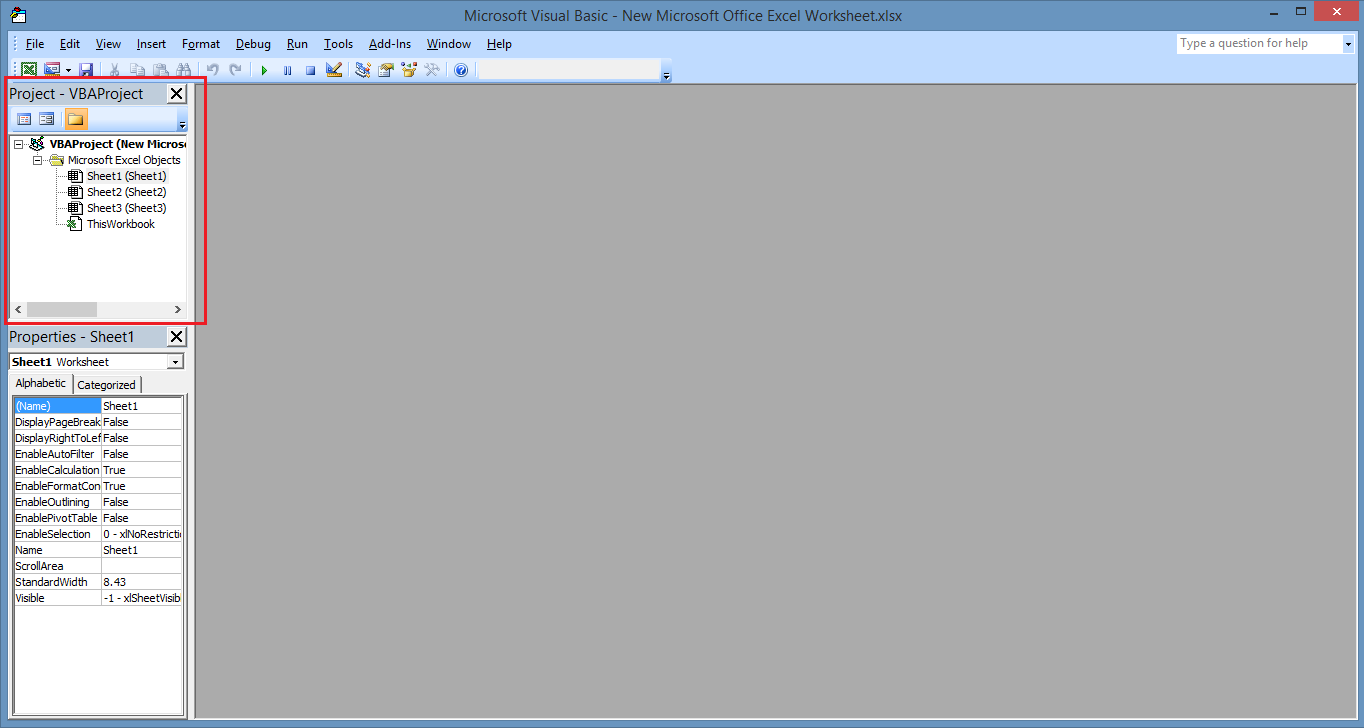This screenshot has height=728, width=1364.
Task: Open the View menu
Action: click(x=108, y=44)
